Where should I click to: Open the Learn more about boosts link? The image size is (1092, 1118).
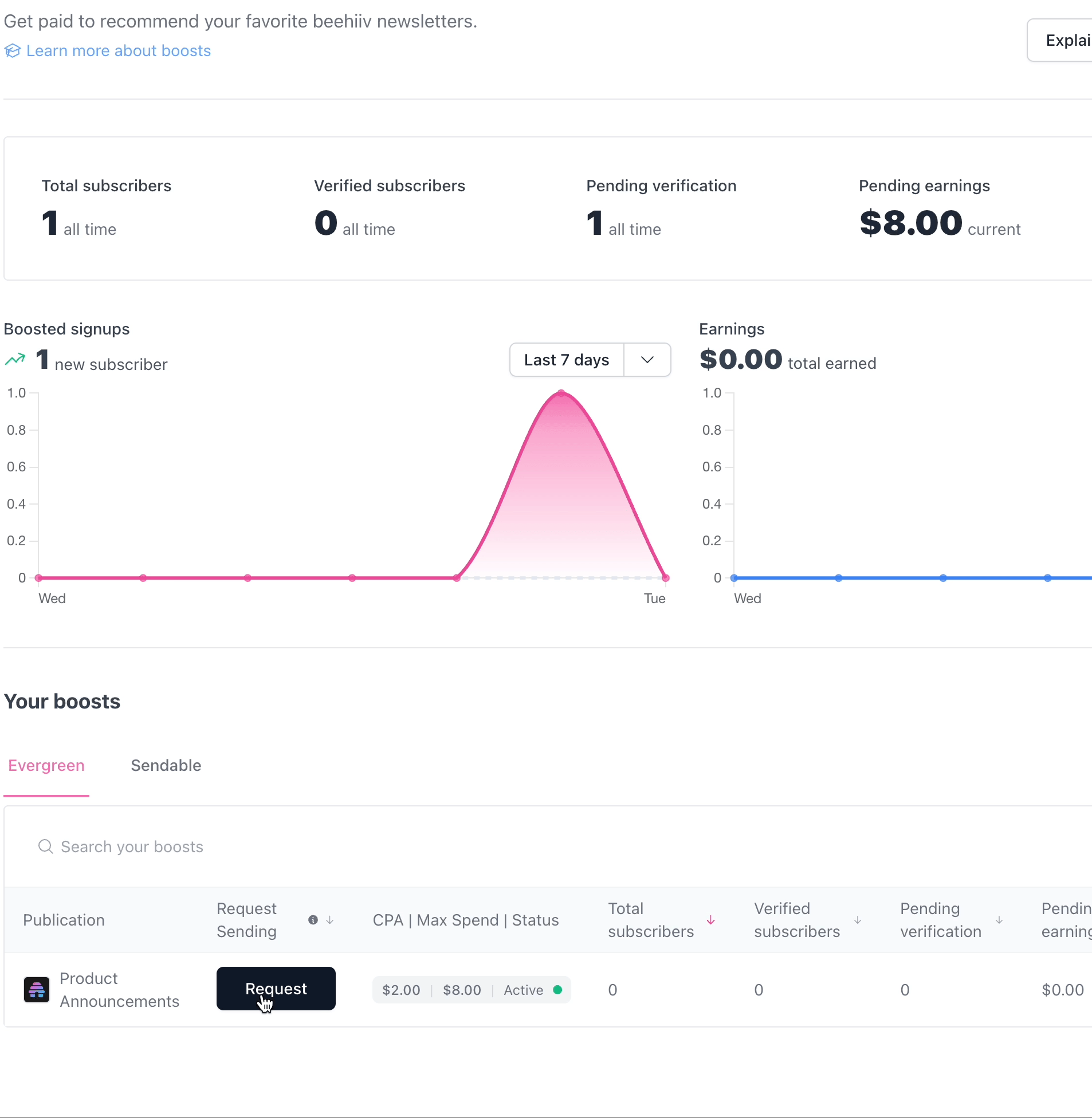click(118, 51)
